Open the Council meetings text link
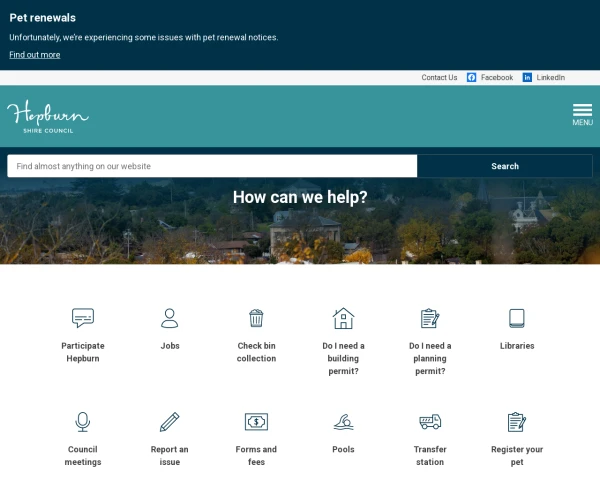600x480 pixels. [x=83, y=456]
